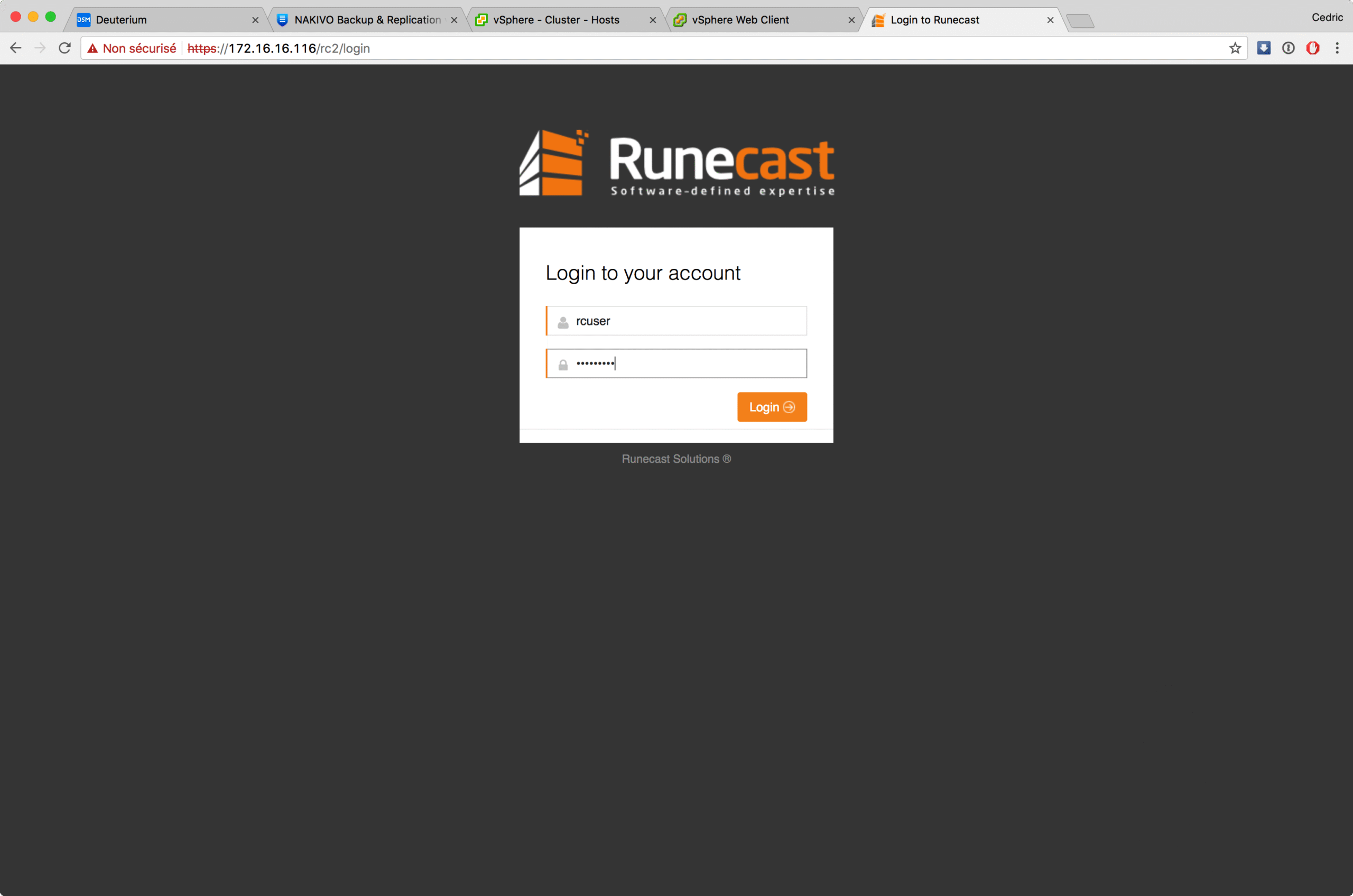1353x896 pixels.
Task: Click the red shield extension icon
Action: tap(1312, 48)
